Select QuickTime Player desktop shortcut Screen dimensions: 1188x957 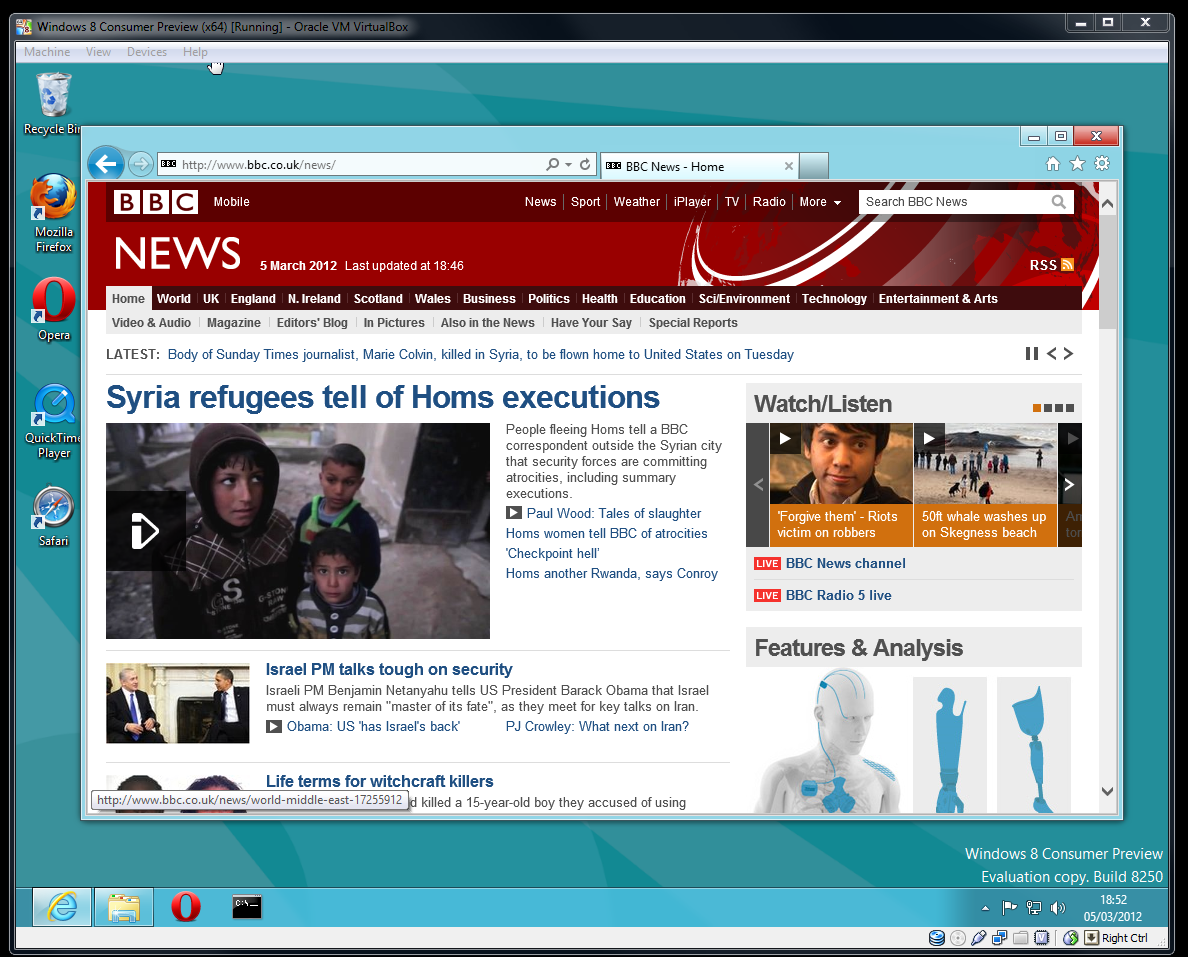pyautogui.click(x=53, y=421)
